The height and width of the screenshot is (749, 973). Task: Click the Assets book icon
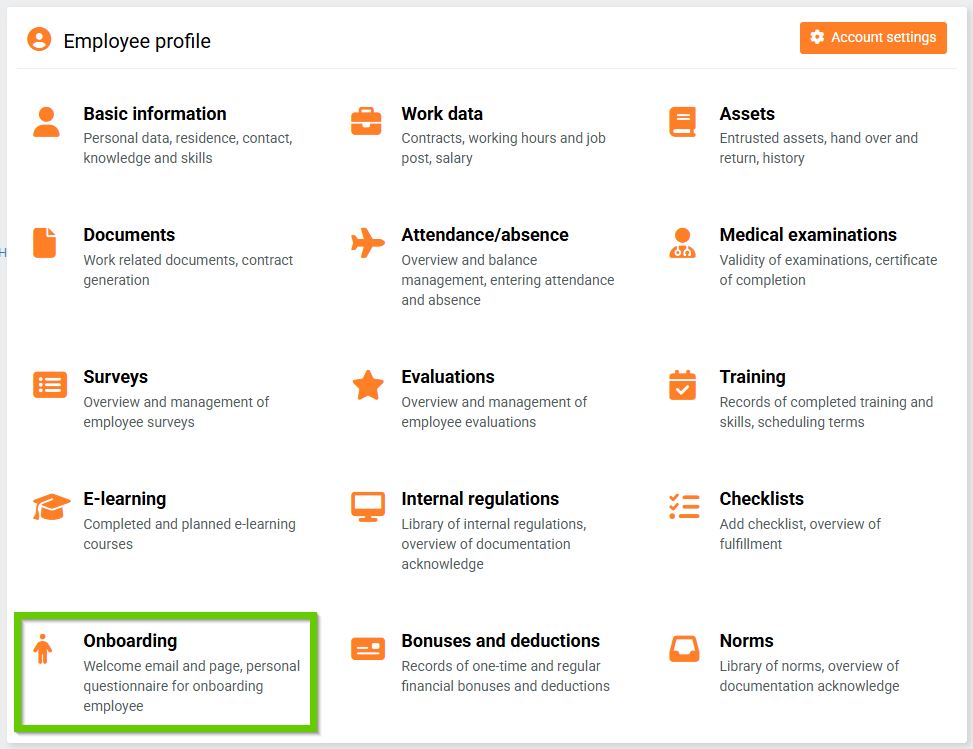click(683, 122)
